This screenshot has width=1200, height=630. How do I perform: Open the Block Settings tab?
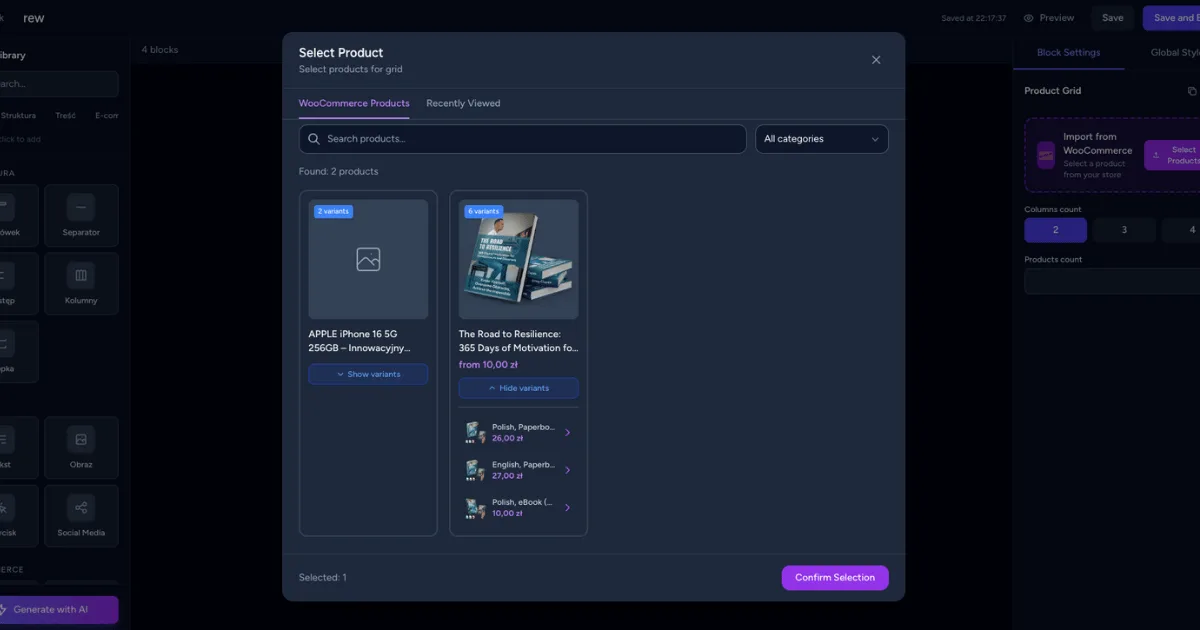pyautogui.click(x=1068, y=53)
